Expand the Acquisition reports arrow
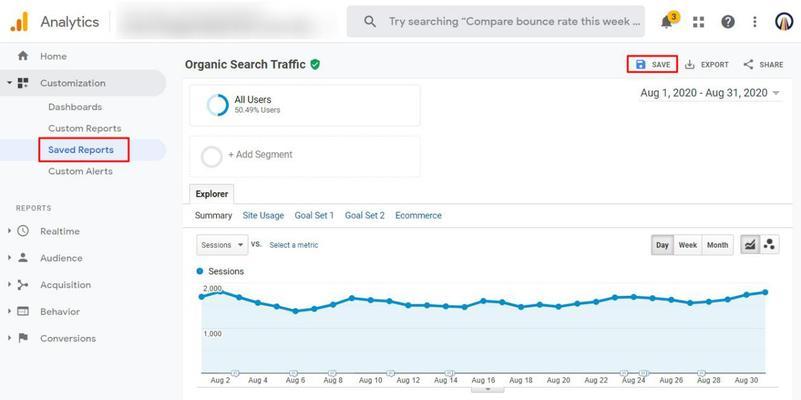The width and height of the screenshot is (801, 400). (9, 285)
